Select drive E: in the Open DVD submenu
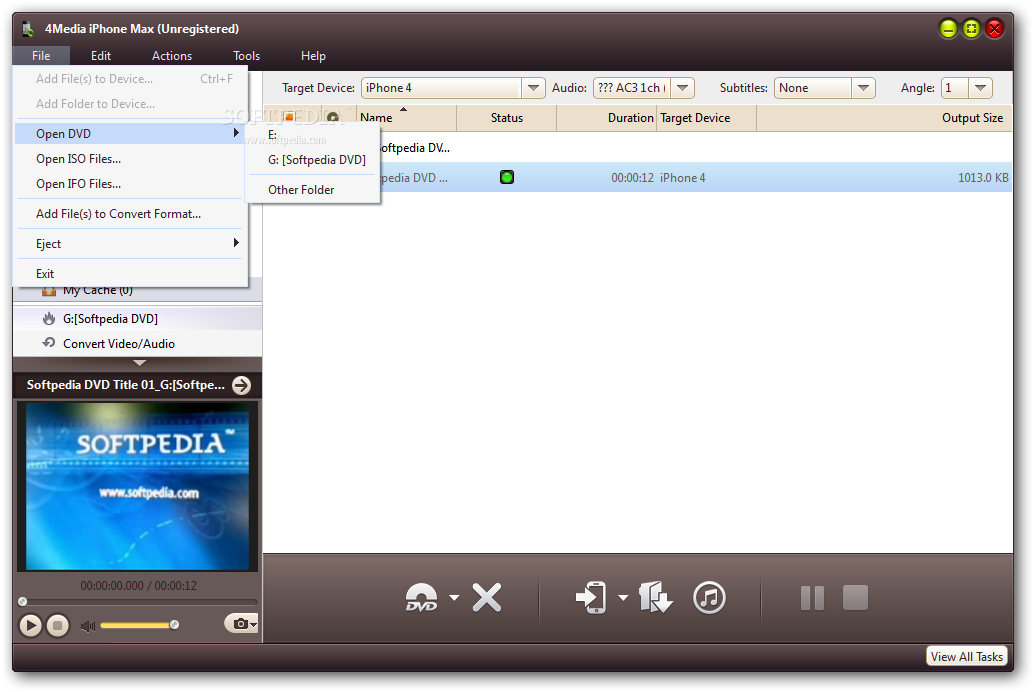1034x692 pixels. [313, 135]
